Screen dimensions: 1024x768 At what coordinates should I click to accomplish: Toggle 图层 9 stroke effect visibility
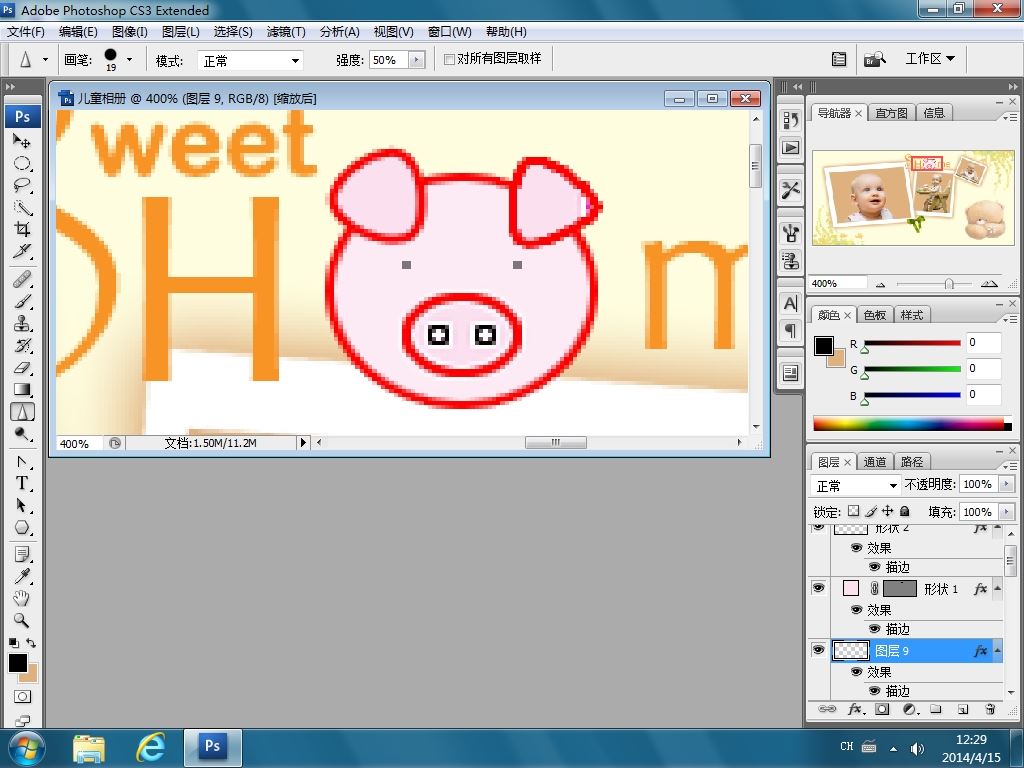coord(874,690)
